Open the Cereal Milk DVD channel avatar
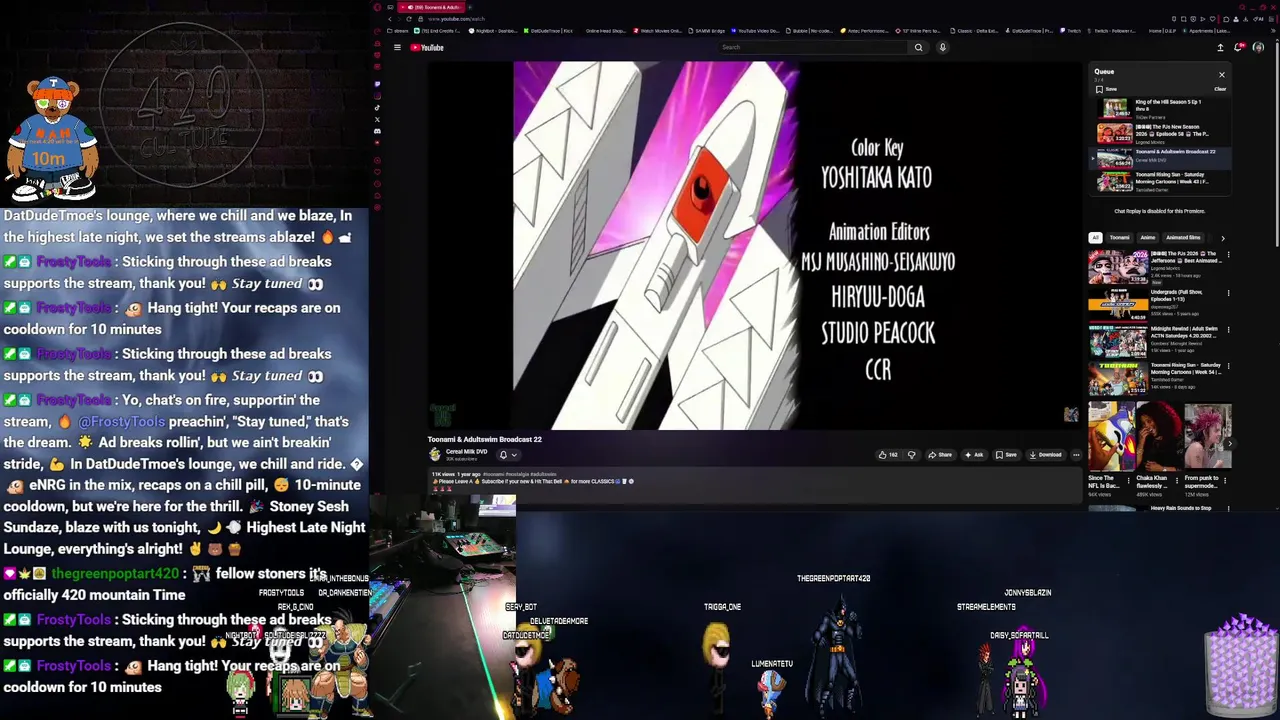This screenshot has height=720, width=1280. click(x=435, y=454)
